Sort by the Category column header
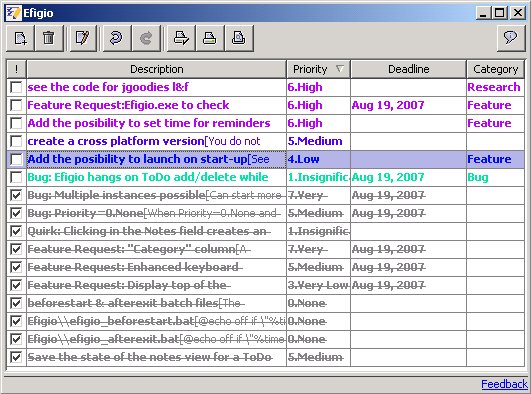This screenshot has width=531, height=394. (495, 69)
